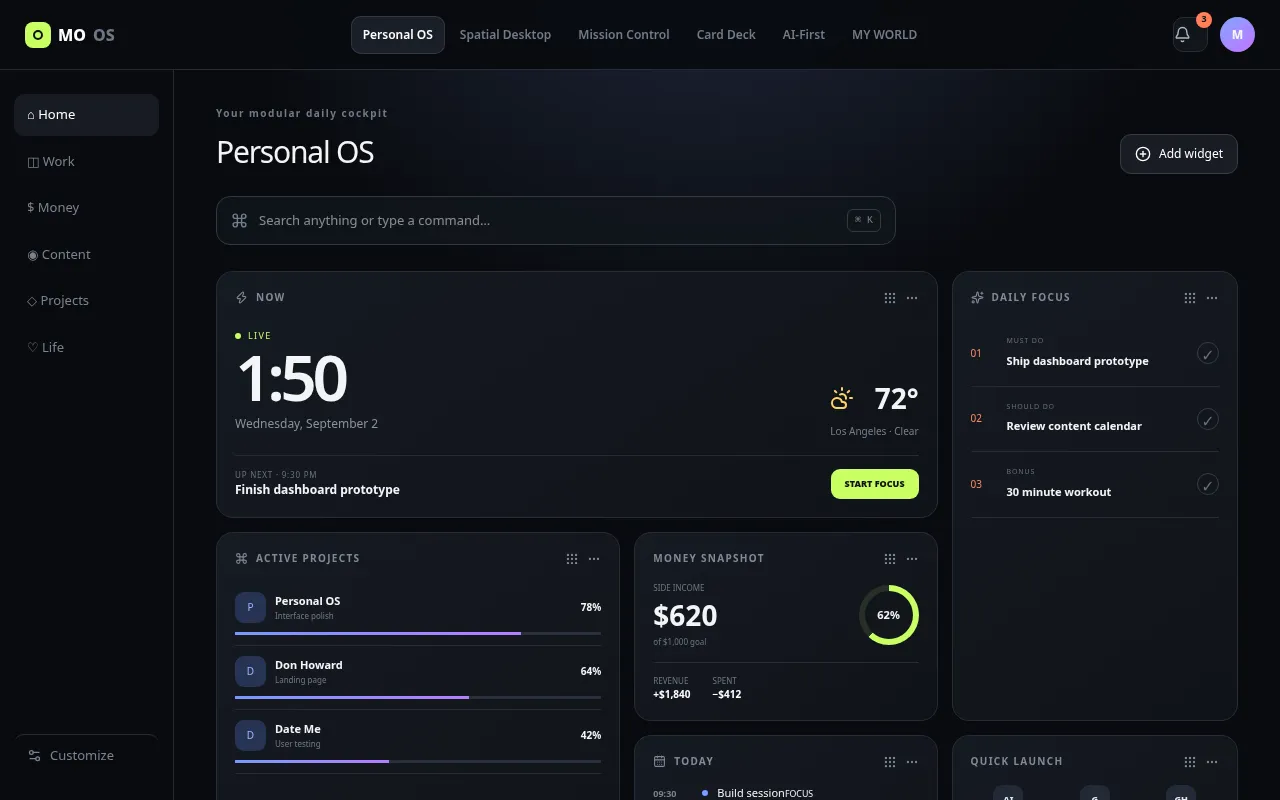
Task: Switch to the Spatial Desktop tab
Action: (x=505, y=35)
